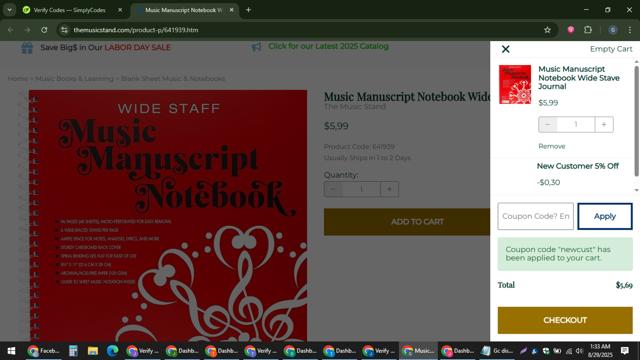Open File Explorer from the taskbar
This screenshot has height=360, width=640.
point(93,351)
